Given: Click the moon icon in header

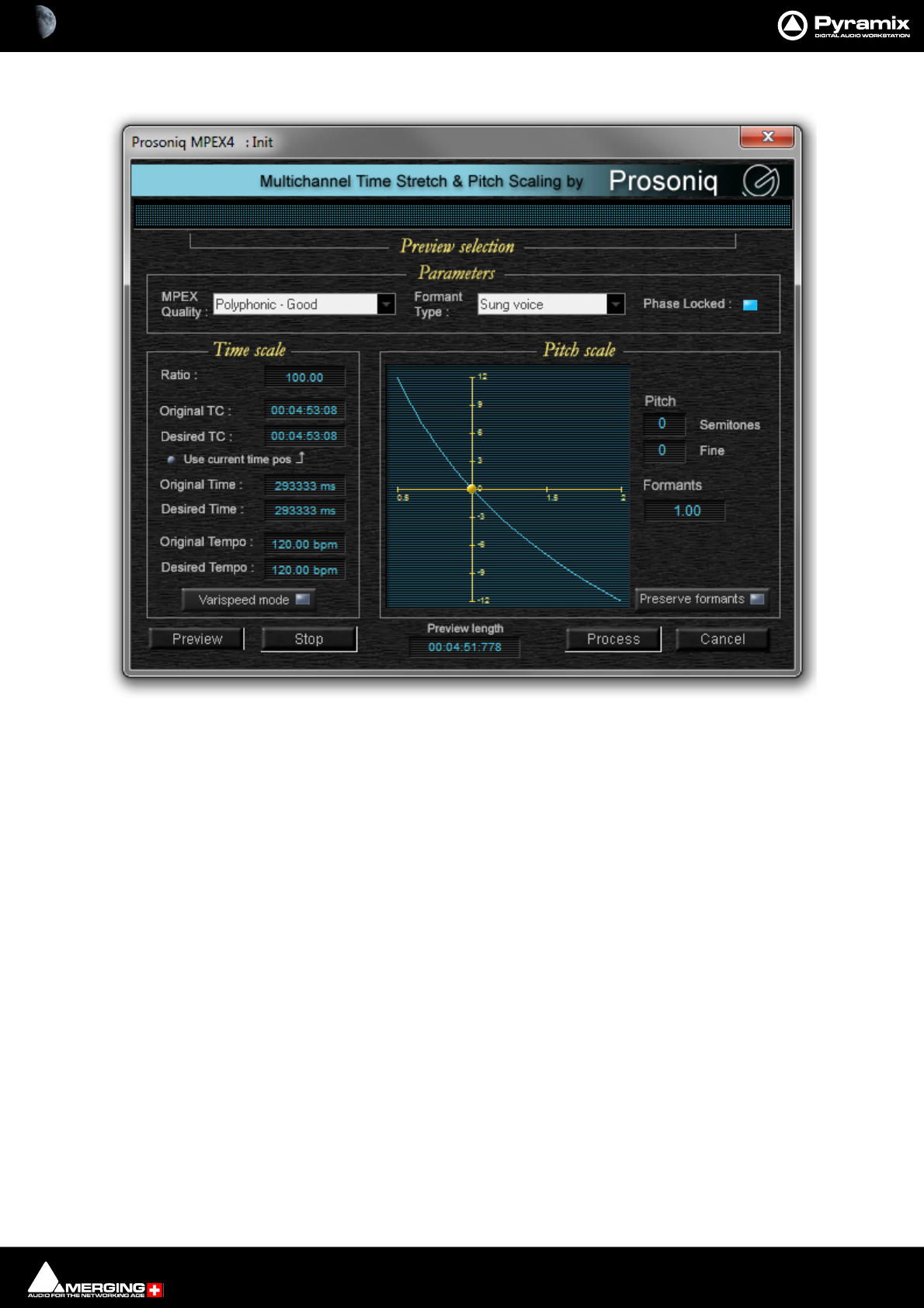Looking at the screenshot, I should (x=46, y=22).
